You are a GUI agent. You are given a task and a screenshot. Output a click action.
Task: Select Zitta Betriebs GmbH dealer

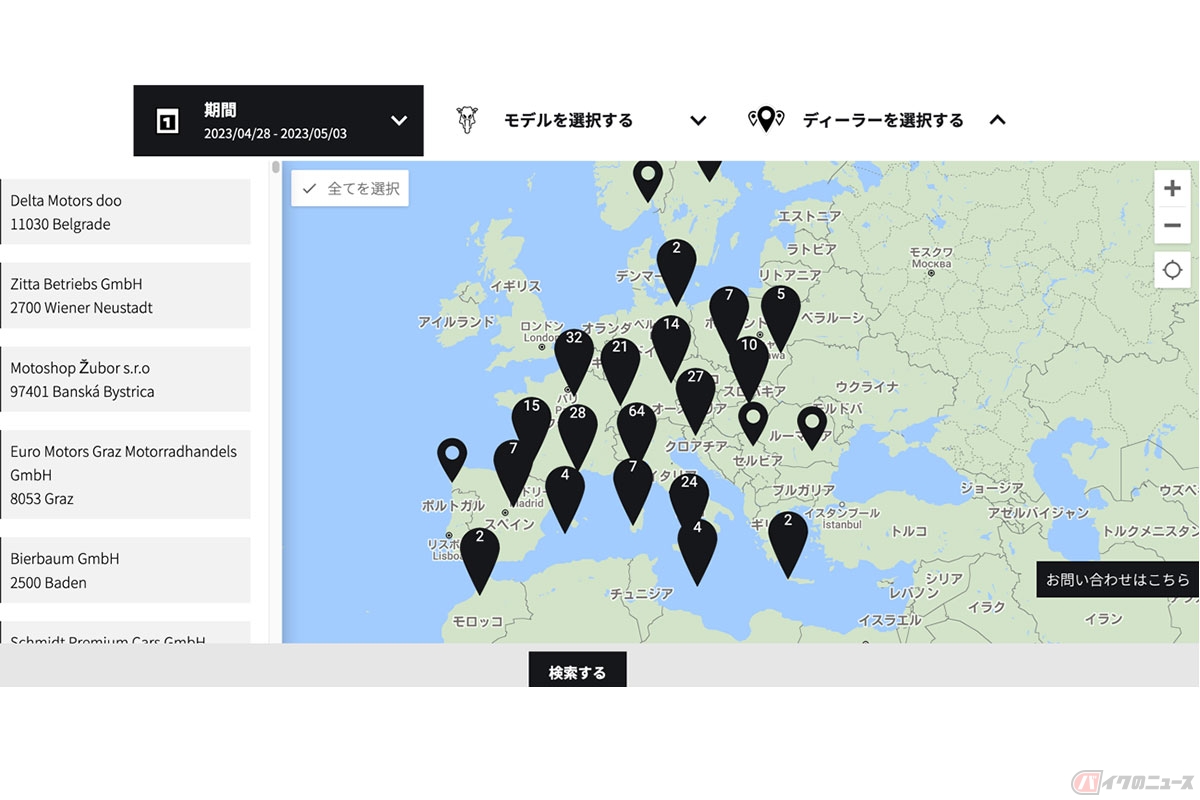pyautogui.click(x=125, y=295)
